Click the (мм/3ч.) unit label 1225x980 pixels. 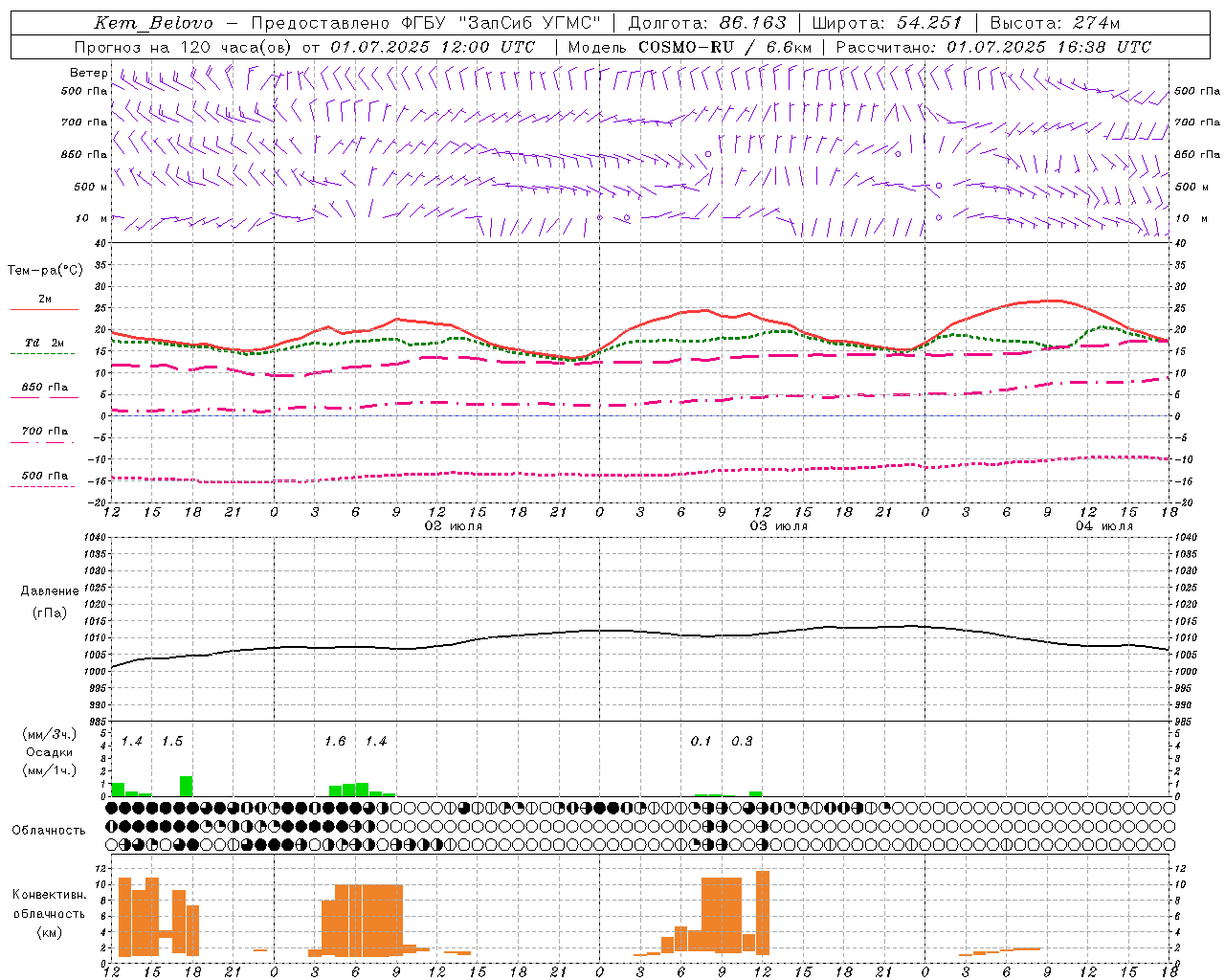coord(49,735)
